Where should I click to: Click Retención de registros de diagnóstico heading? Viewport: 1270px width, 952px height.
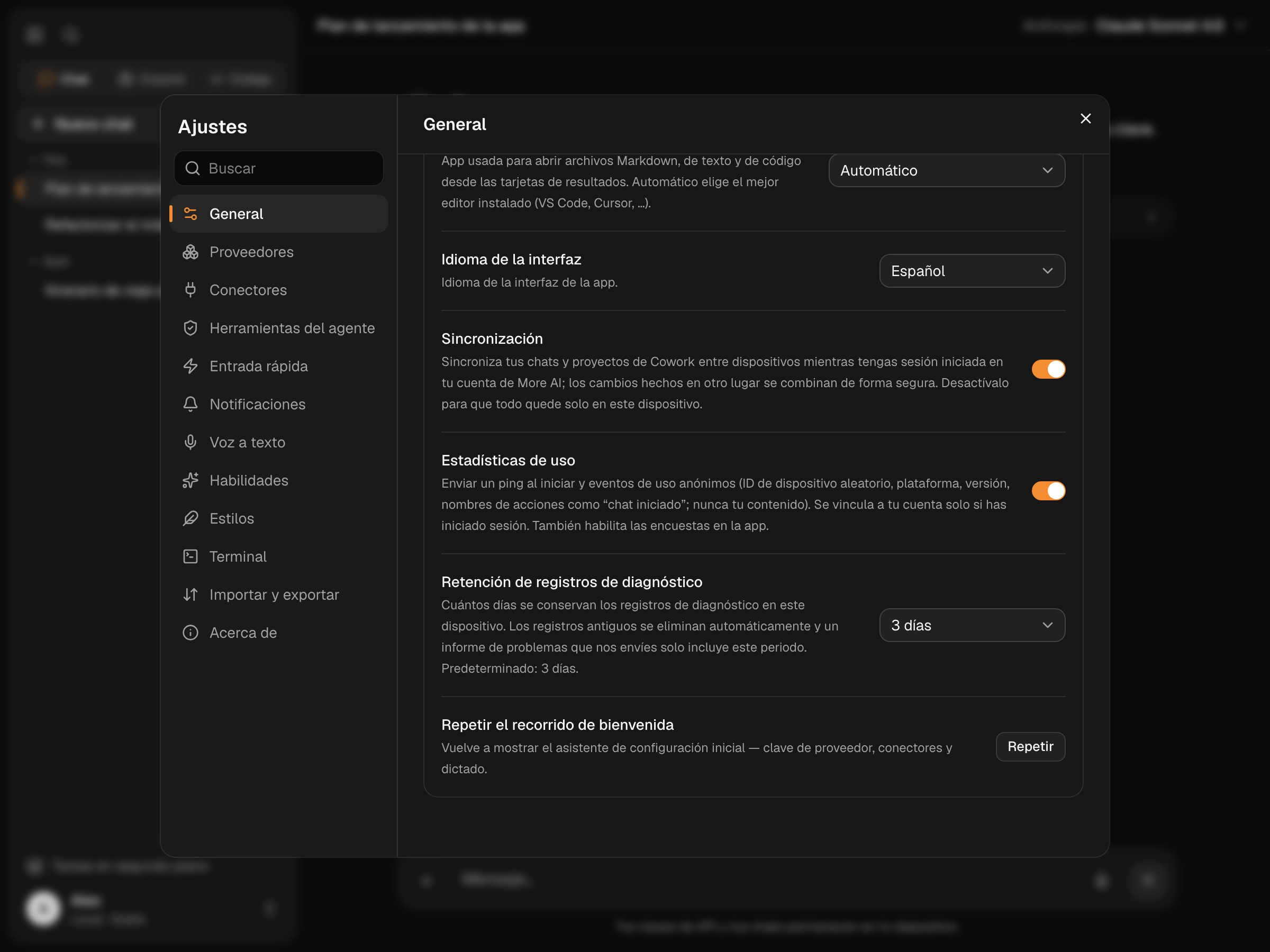[x=571, y=582]
